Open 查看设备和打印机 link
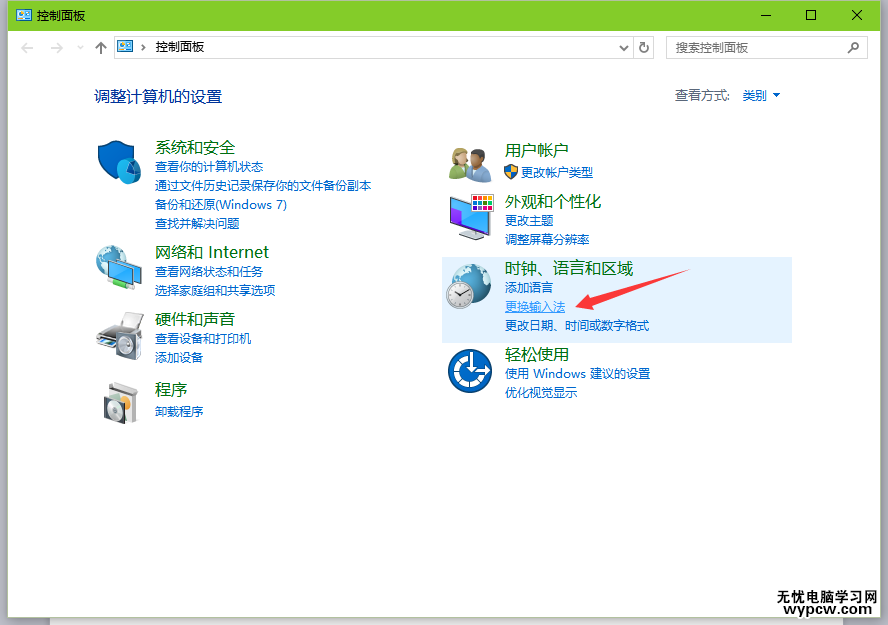Screen dimensions: 888x625 [x=203, y=339]
